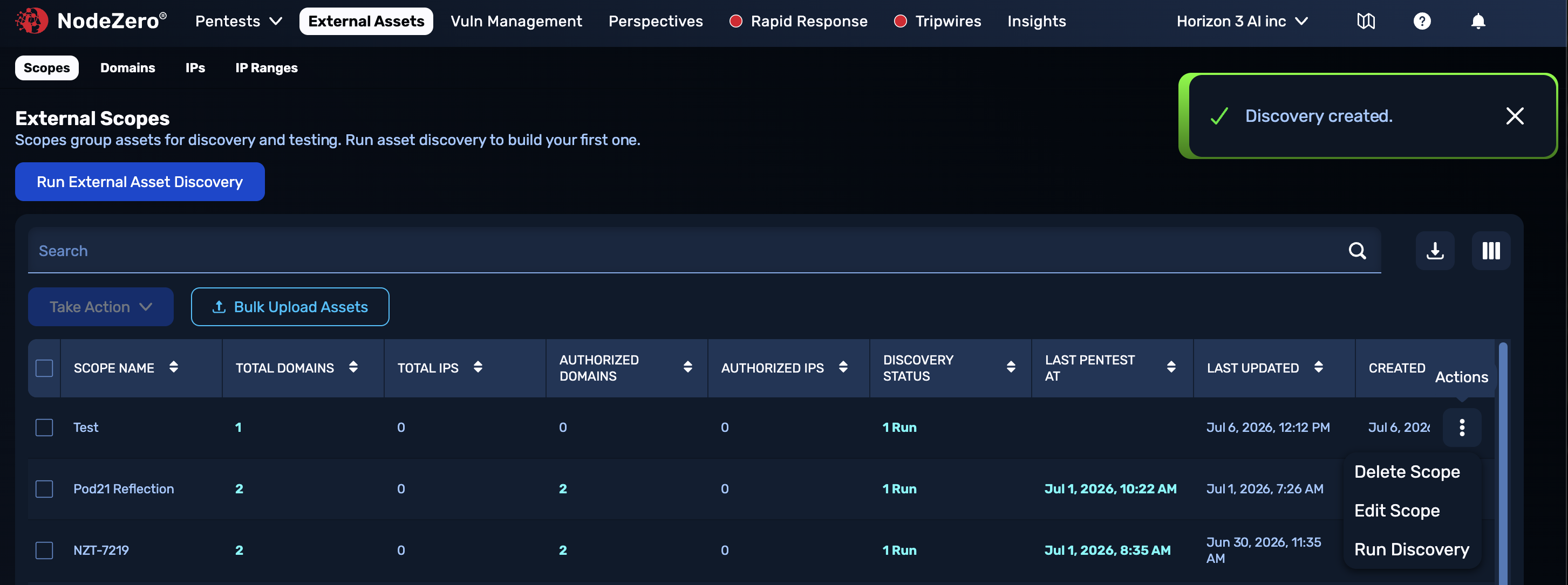
Task: Click the NodeZero logo icon
Action: (x=31, y=21)
